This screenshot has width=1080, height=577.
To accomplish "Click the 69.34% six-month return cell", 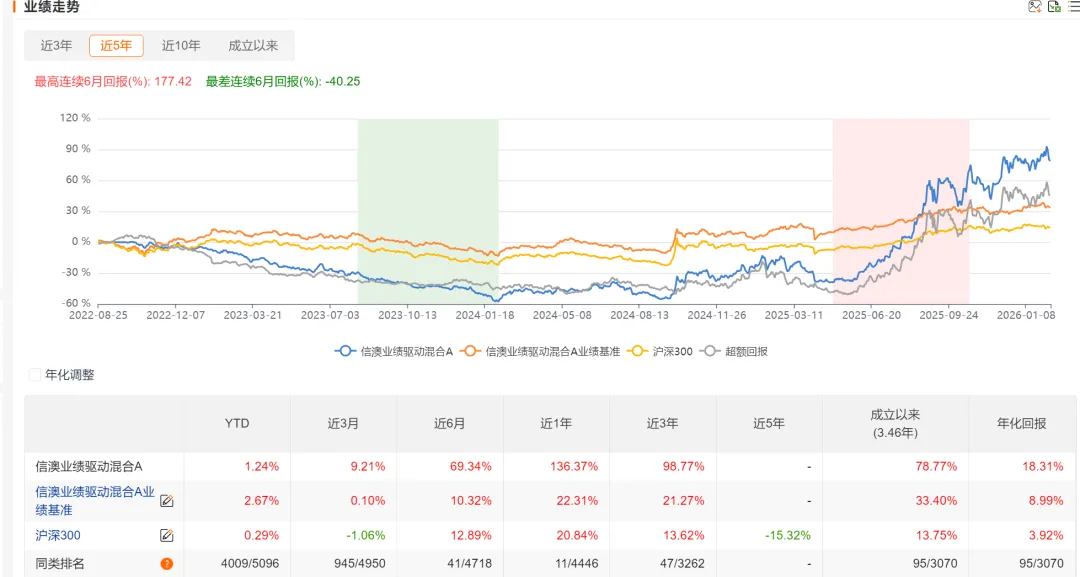I will pyautogui.click(x=470, y=466).
